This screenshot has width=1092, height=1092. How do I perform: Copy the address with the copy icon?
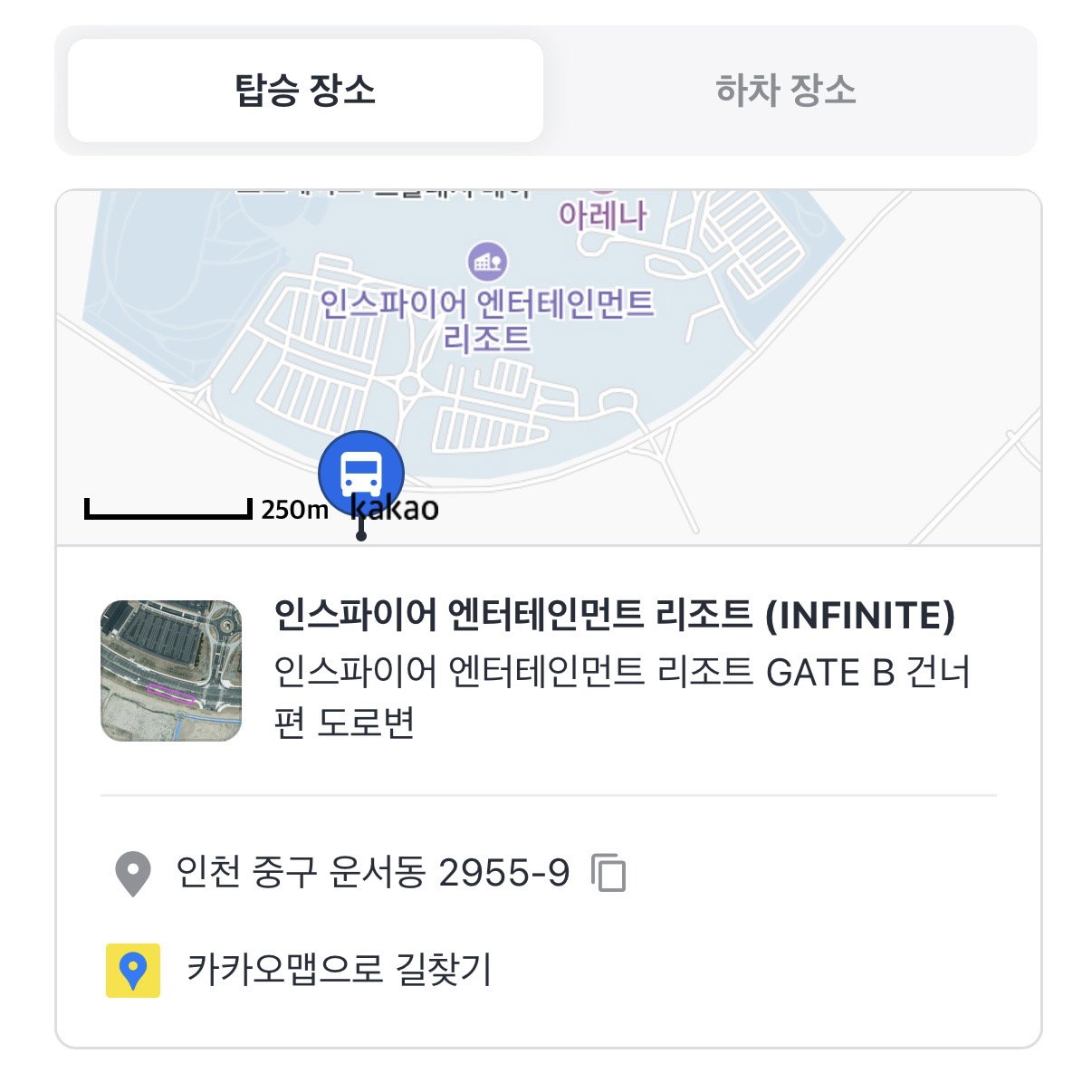[x=608, y=873]
